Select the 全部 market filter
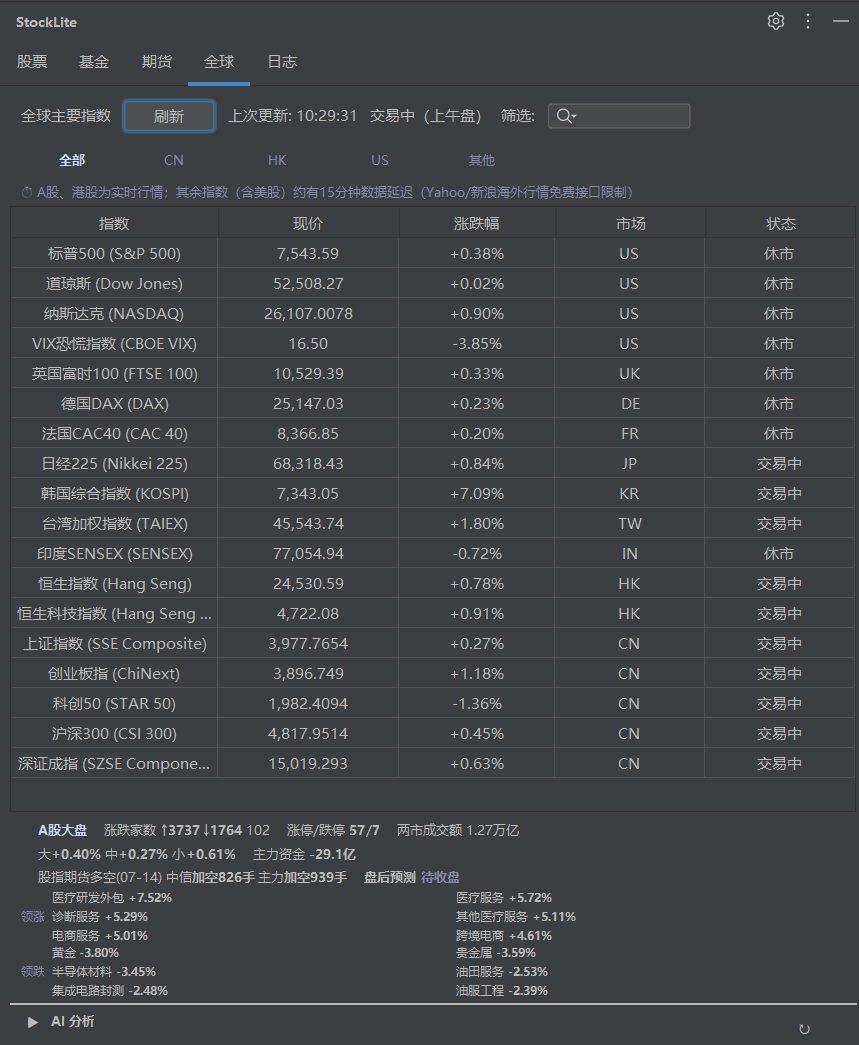This screenshot has height=1045, width=859. [72, 160]
